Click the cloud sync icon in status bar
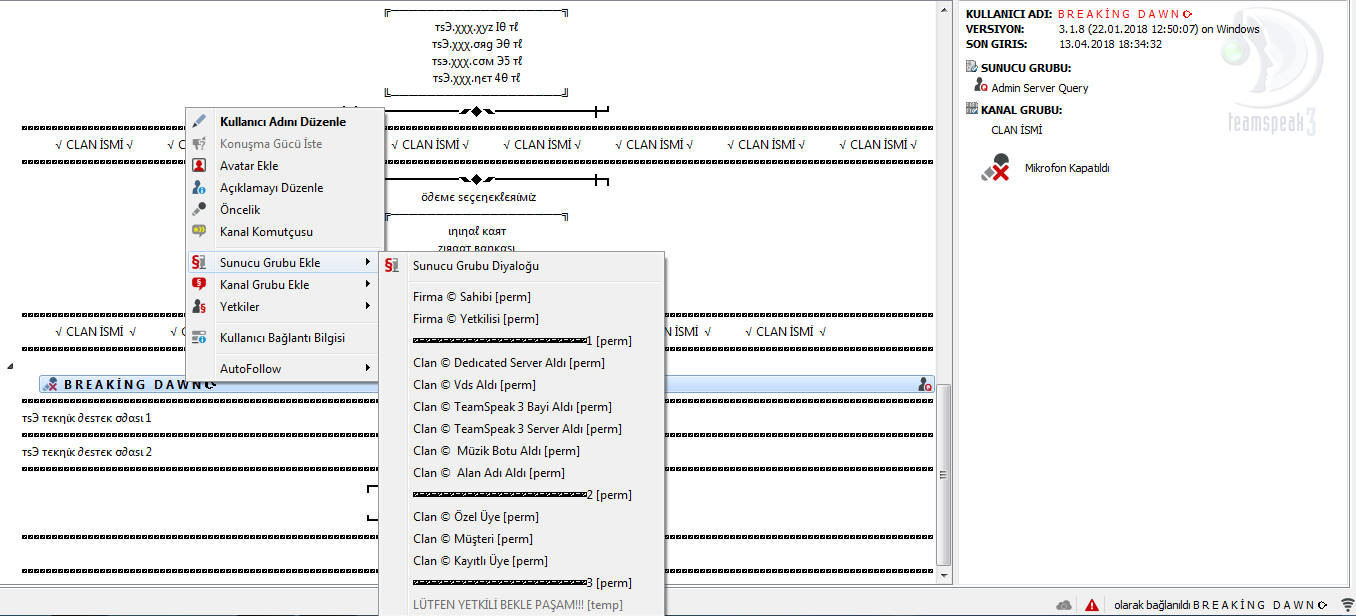Screen dimensions: 1356x616 click(x=1065, y=605)
